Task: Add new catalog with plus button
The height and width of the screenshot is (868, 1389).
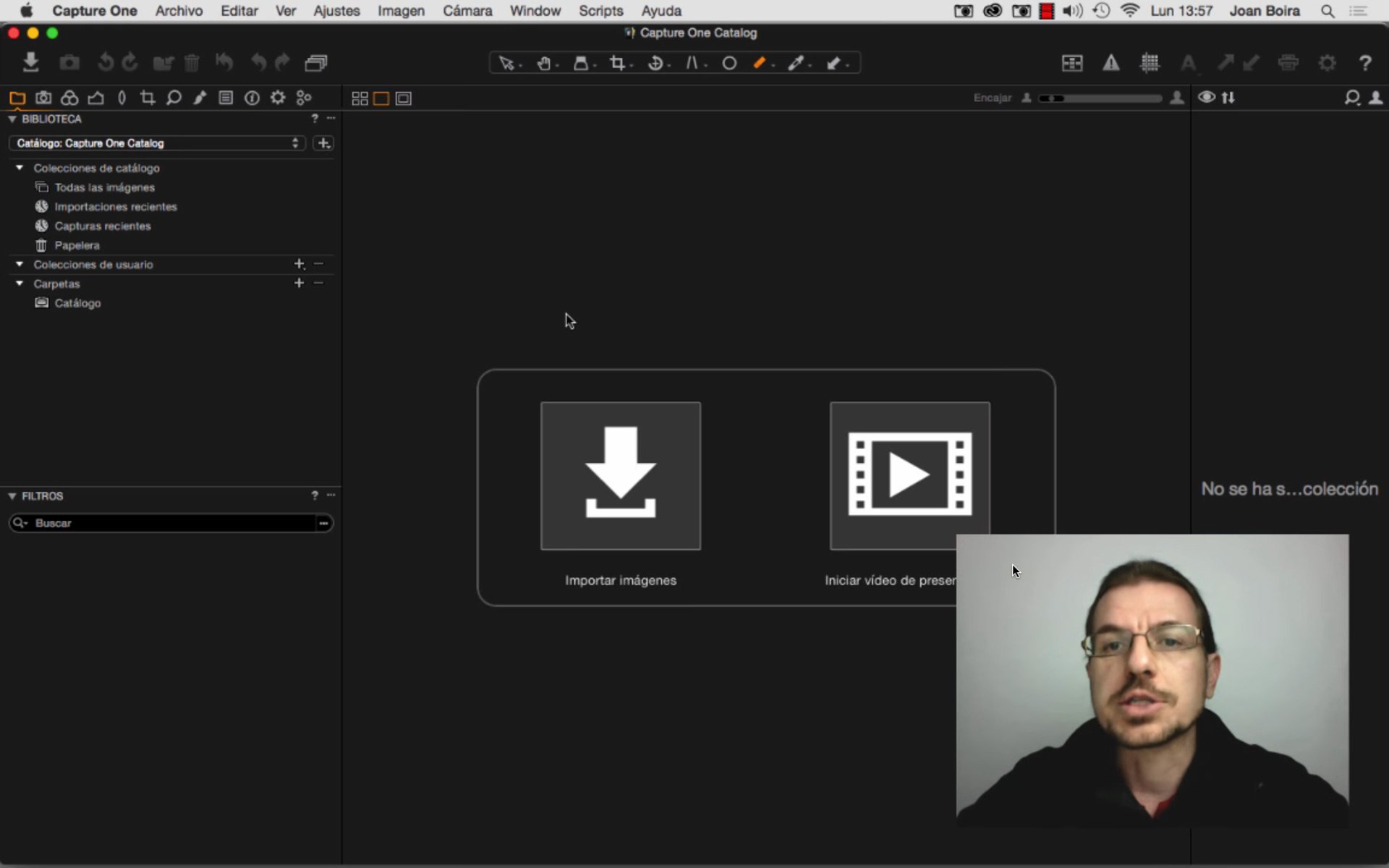Action: pyautogui.click(x=323, y=143)
